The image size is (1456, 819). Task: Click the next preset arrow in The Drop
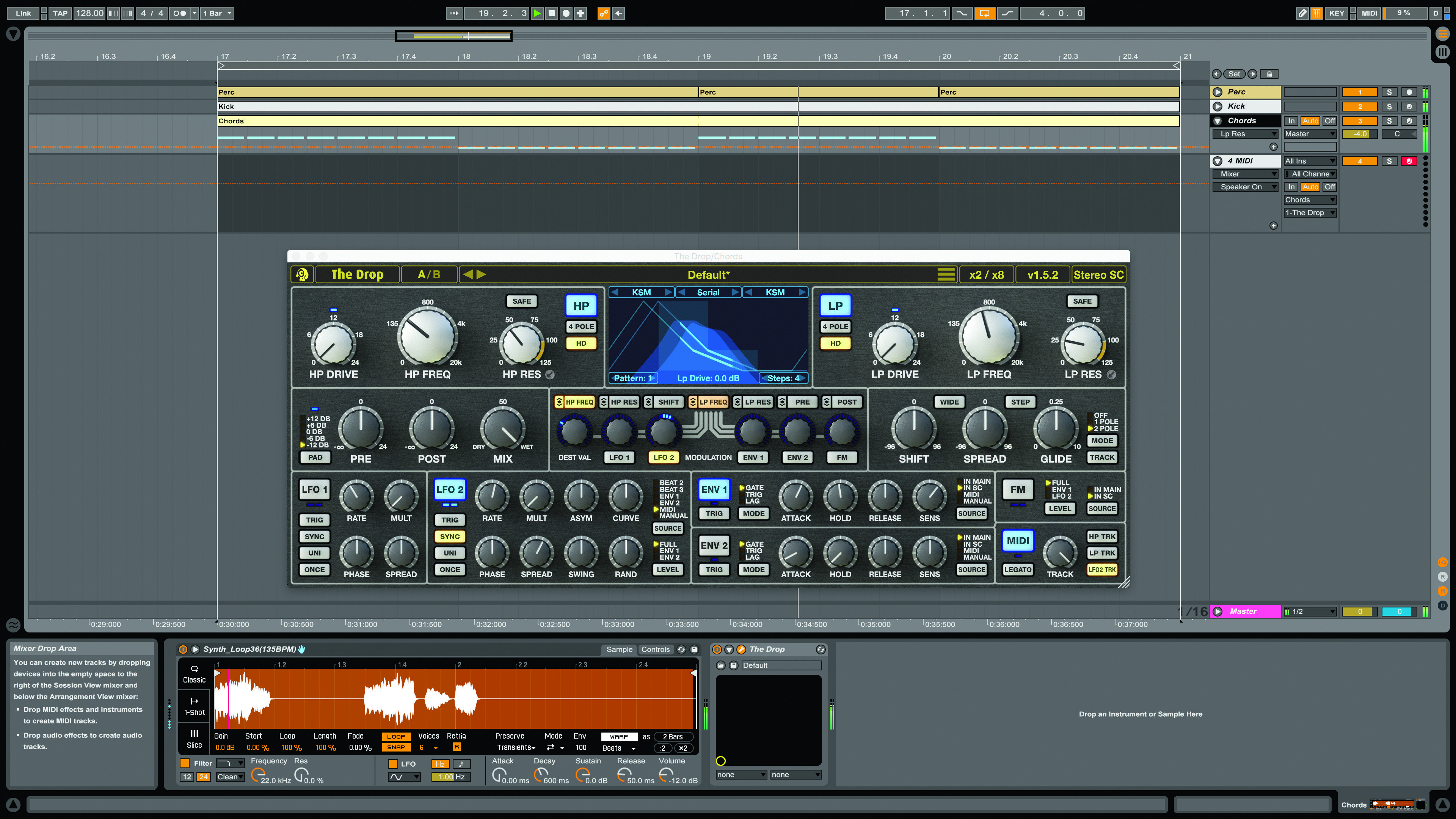click(x=481, y=275)
